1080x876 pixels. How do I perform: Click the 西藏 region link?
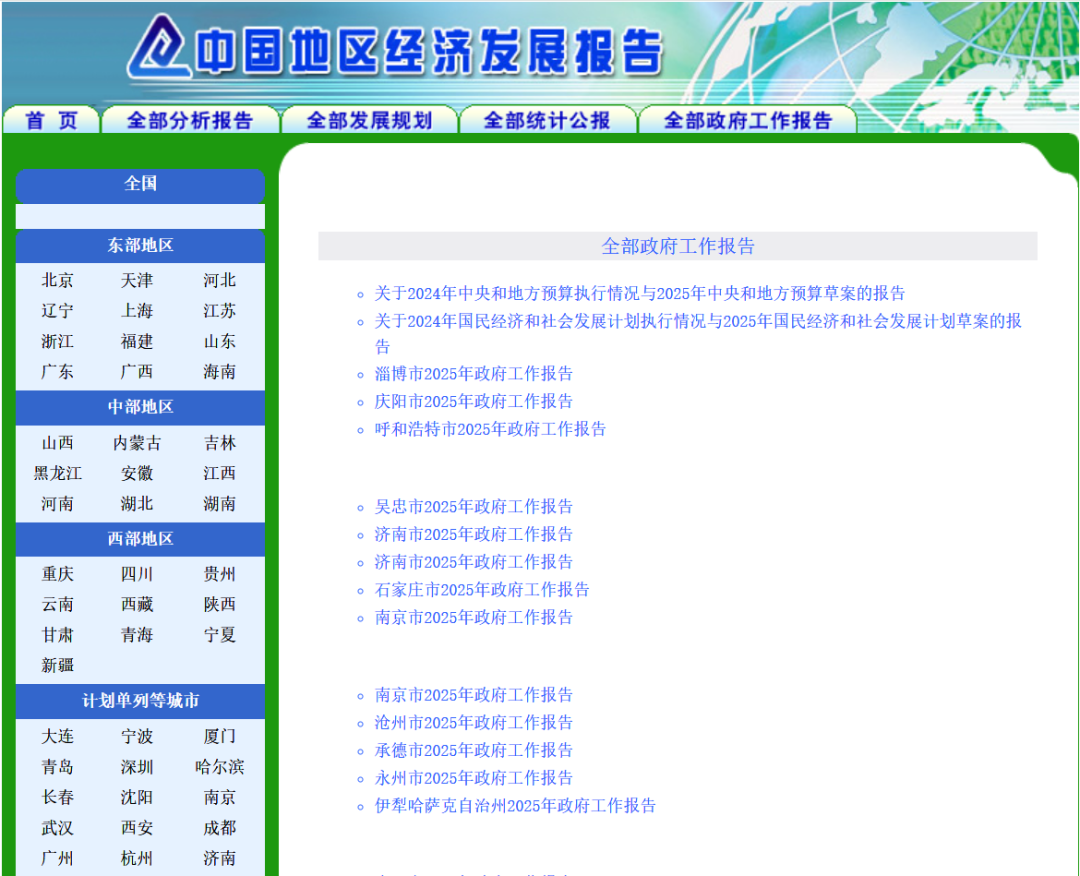point(137,605)
